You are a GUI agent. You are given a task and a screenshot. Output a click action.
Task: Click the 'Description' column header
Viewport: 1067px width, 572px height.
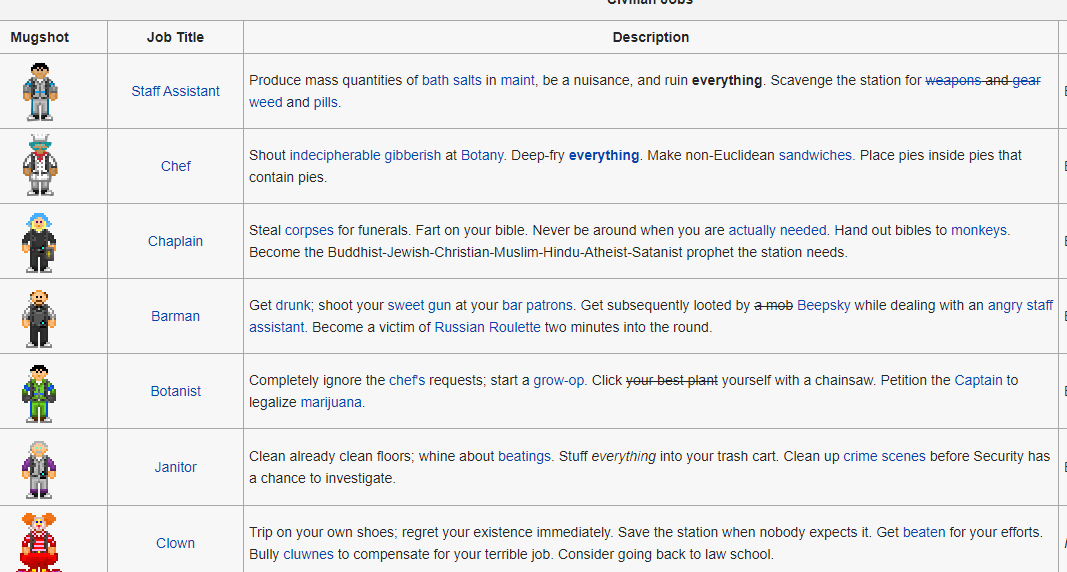(651, 37)
